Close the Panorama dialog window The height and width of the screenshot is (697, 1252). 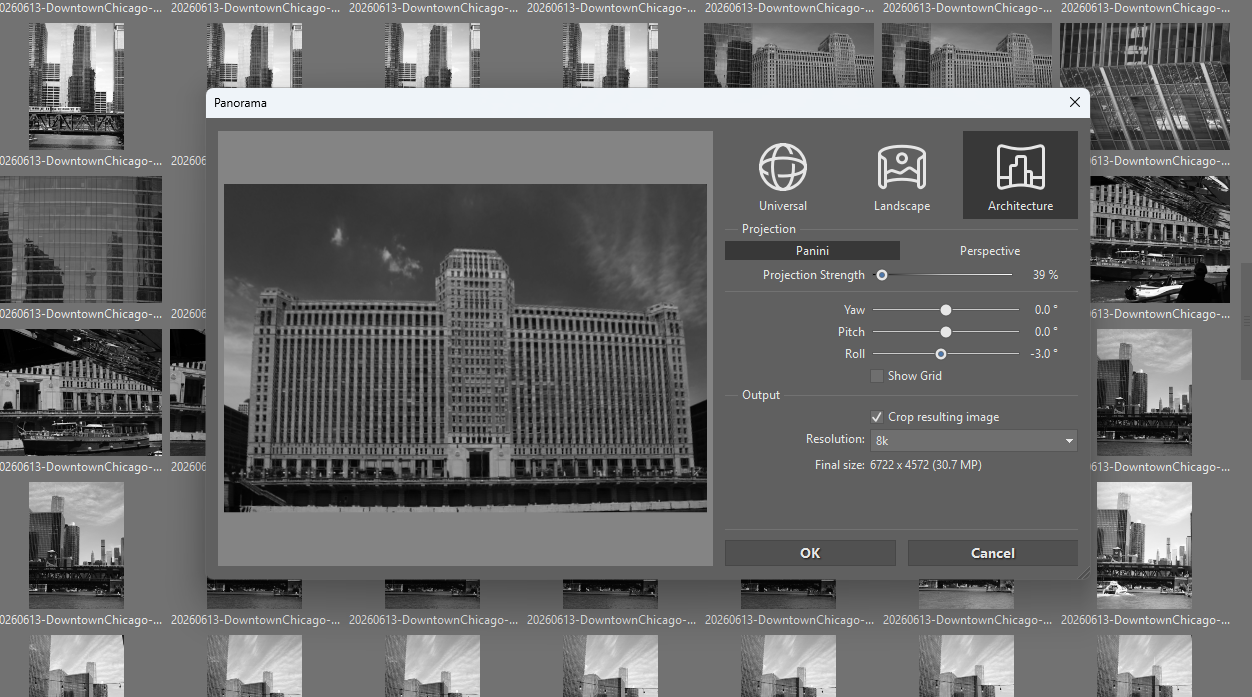[1075, 102]
